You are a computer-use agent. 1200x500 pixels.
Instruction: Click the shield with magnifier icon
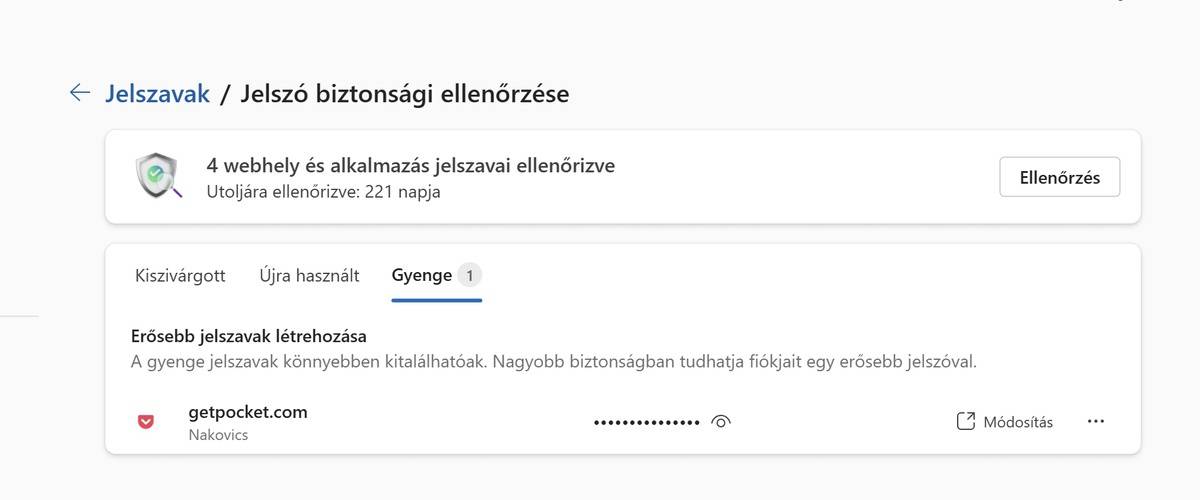point(158,176)
